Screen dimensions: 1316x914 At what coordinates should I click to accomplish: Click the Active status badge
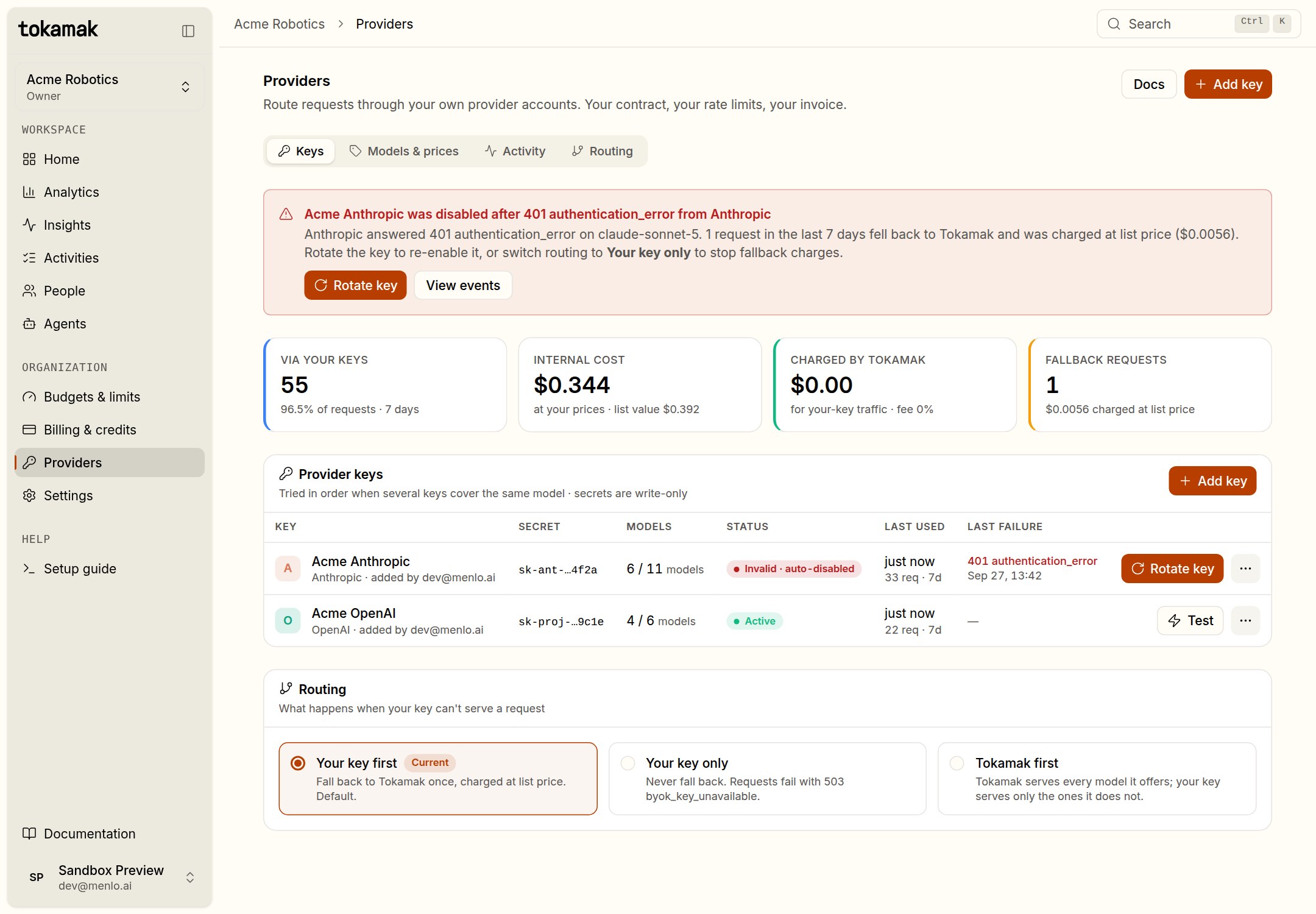coord(754,621)
